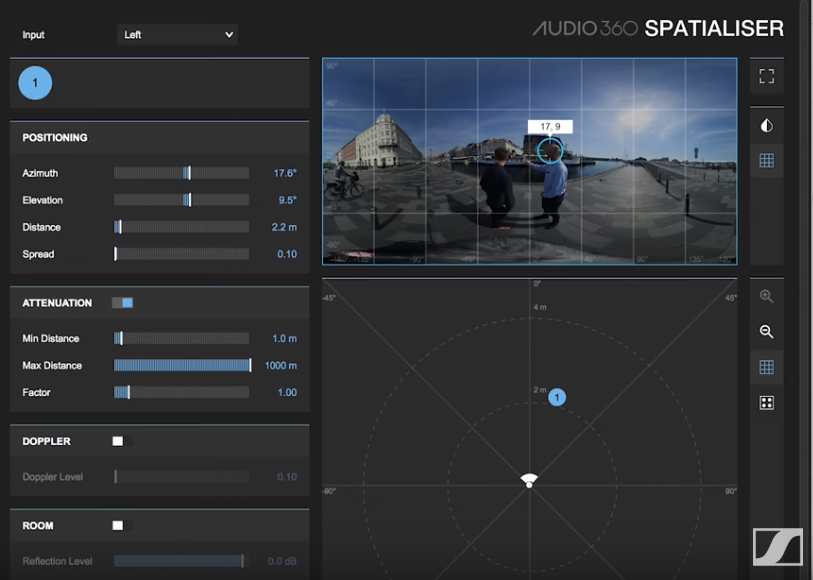The height and width of the screenshot is (580, 813).
Task: Click the Max Distance slider
Action: [x=182, y=365]
